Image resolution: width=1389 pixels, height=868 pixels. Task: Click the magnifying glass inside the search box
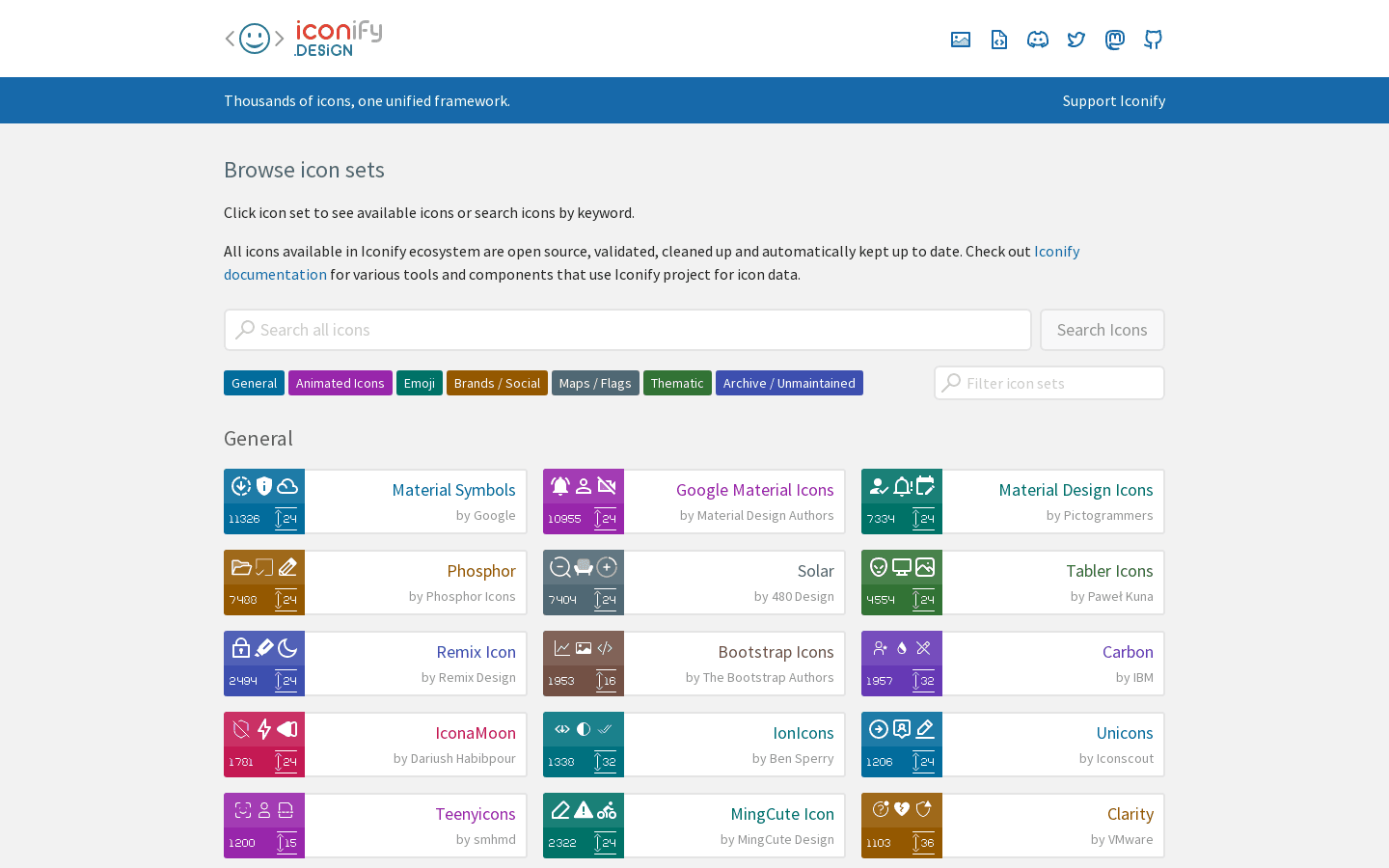(x=243, y=329)
